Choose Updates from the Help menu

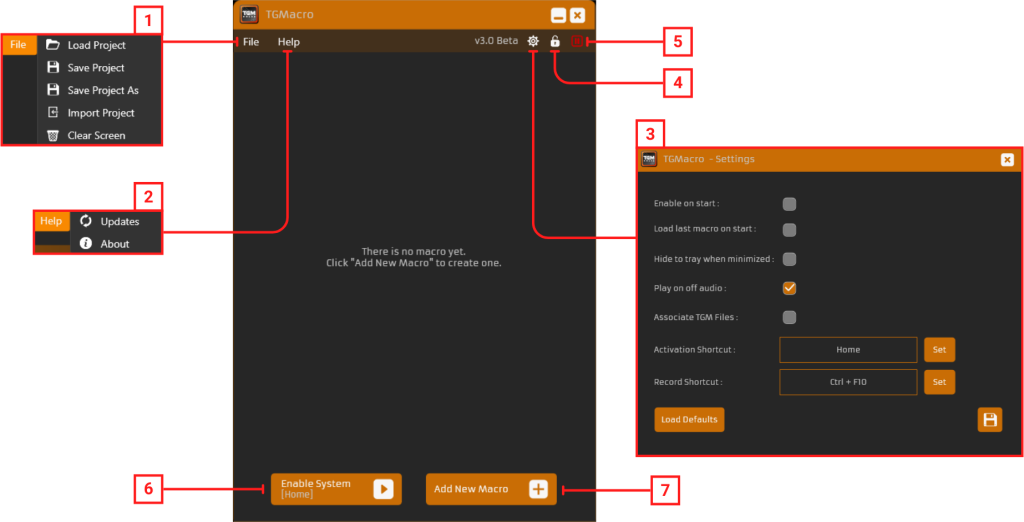(x=119, y=221)
